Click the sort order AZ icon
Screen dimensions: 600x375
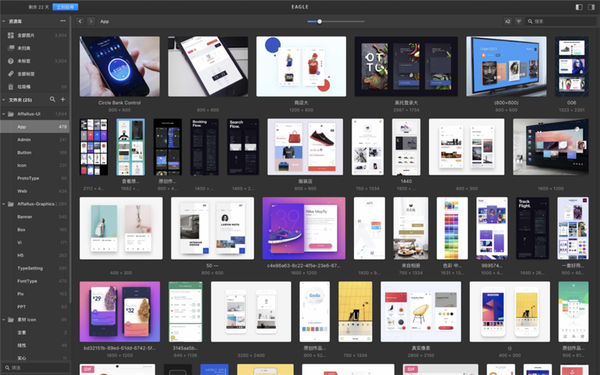[507, 21]
